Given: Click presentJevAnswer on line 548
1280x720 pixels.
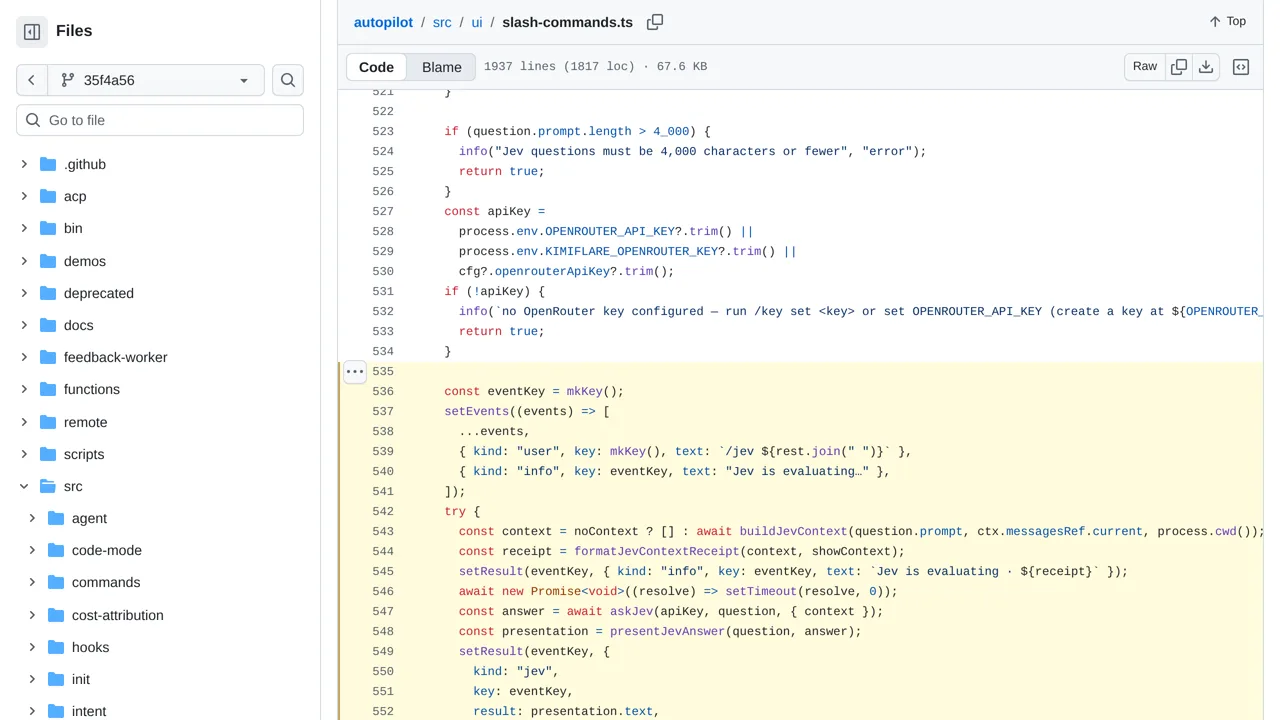Looking at the screenshot, I should (668, 632).
